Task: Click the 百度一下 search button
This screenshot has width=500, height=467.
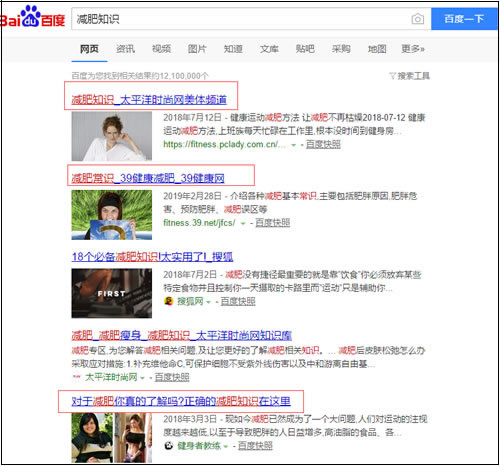Action: [464, 19]
